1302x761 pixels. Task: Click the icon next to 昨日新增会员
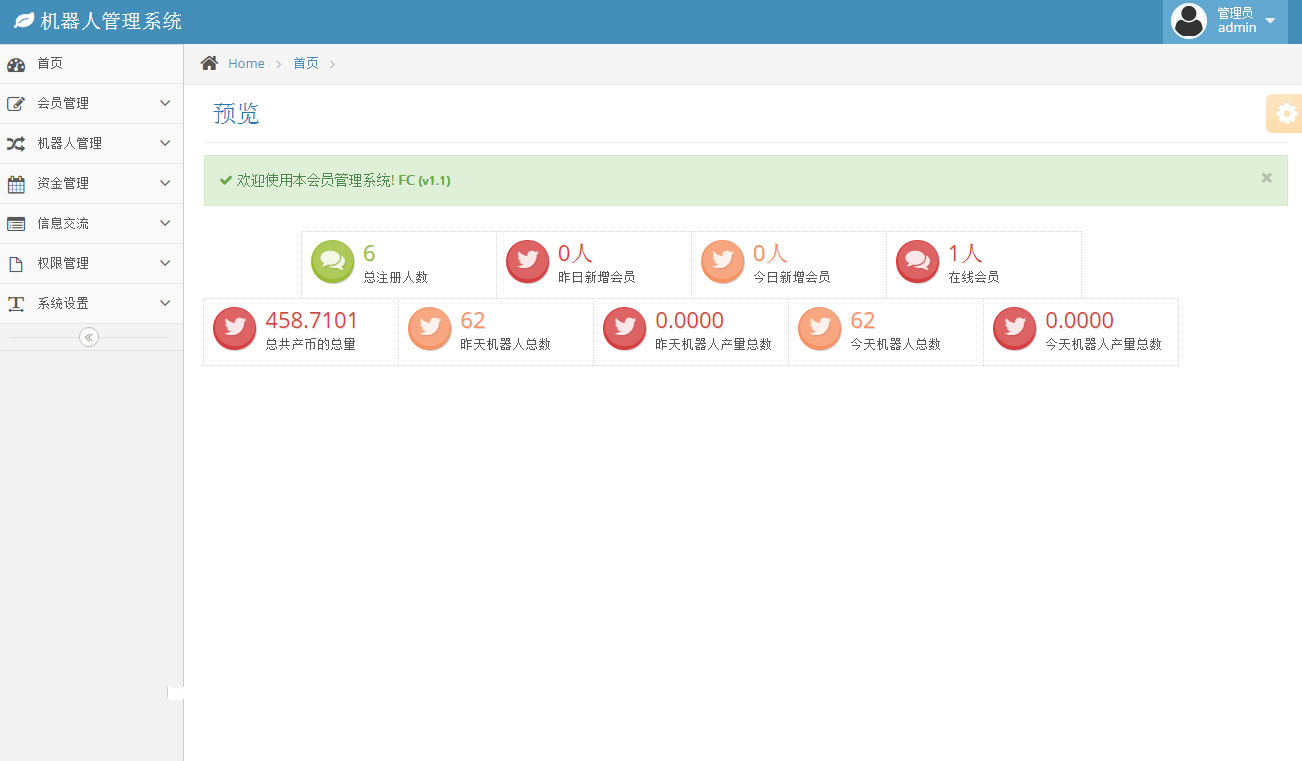click(x=527, y=262)
